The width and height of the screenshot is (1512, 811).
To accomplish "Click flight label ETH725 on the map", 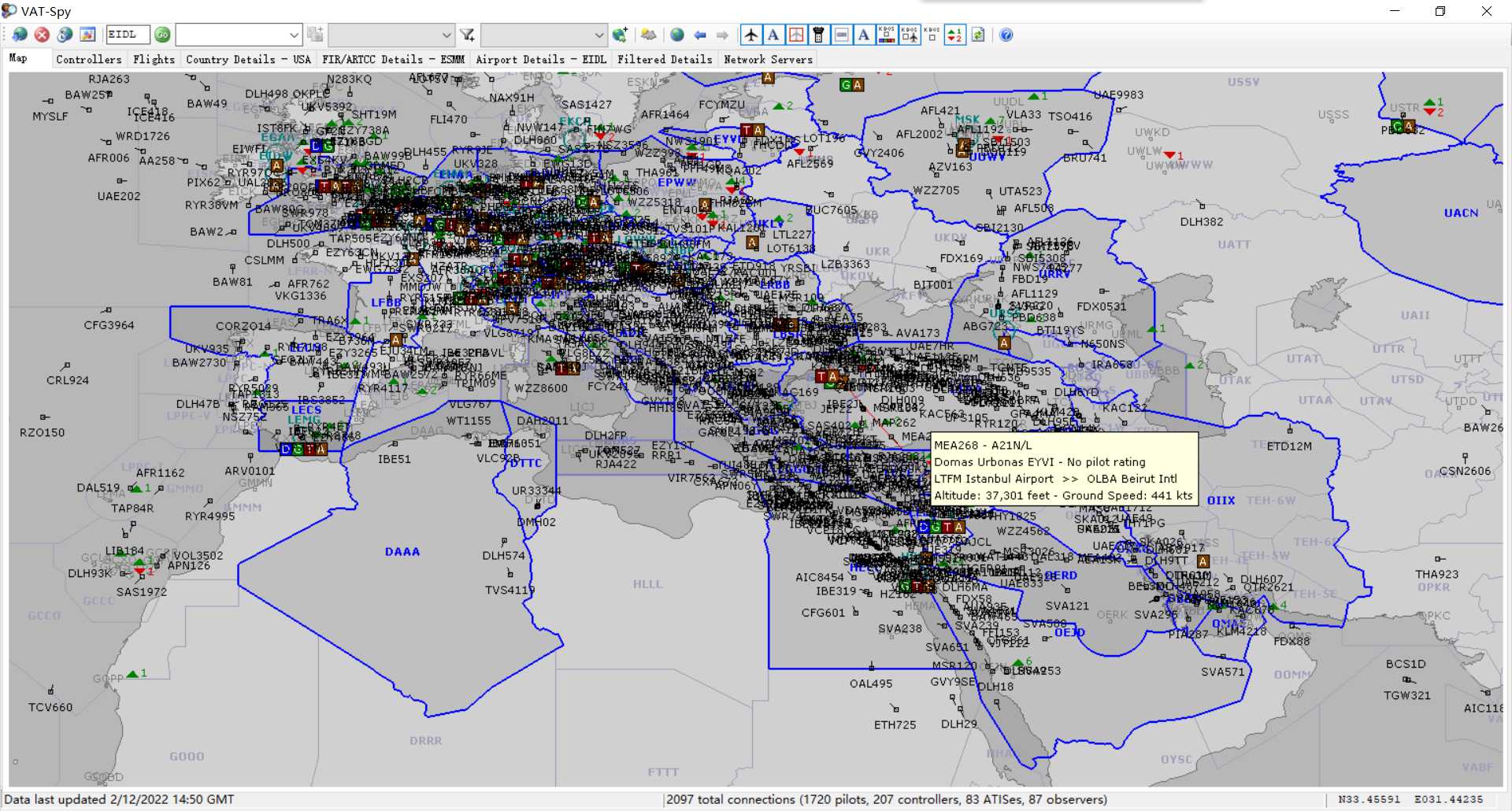I will click(x=895, y=725).
